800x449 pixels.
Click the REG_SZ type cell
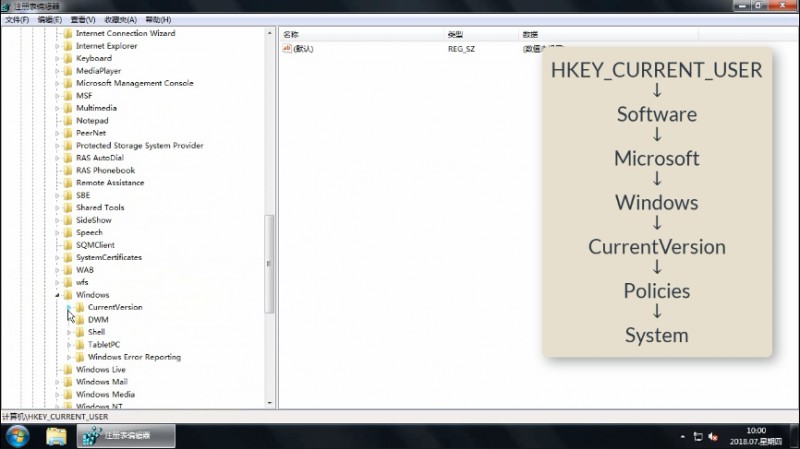coord(461,49)
